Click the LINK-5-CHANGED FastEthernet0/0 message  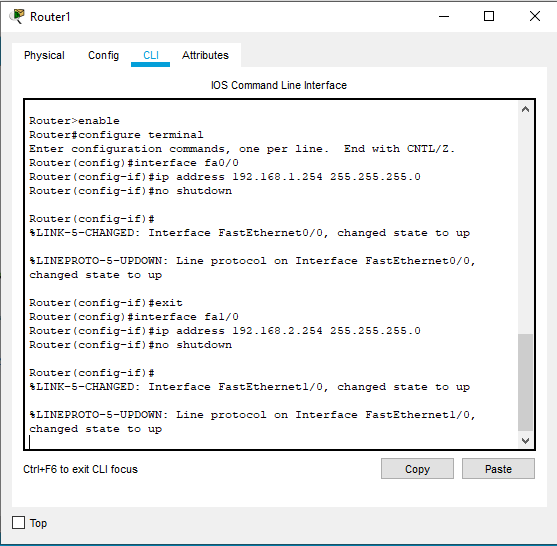(x=249, y=233)
